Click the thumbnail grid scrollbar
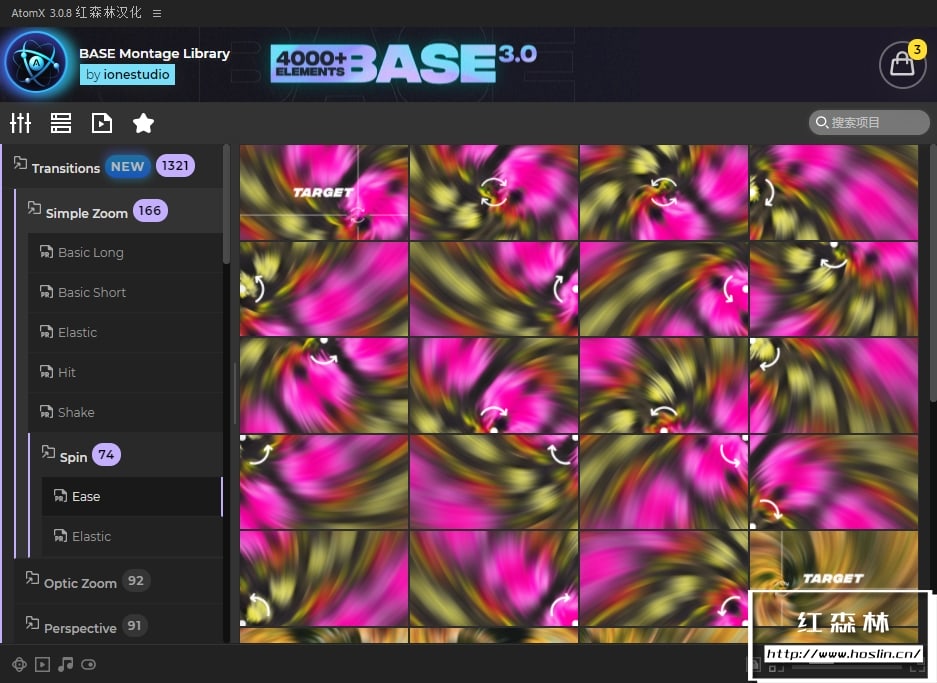Screen dimensions: 937x683 point(933,273)
